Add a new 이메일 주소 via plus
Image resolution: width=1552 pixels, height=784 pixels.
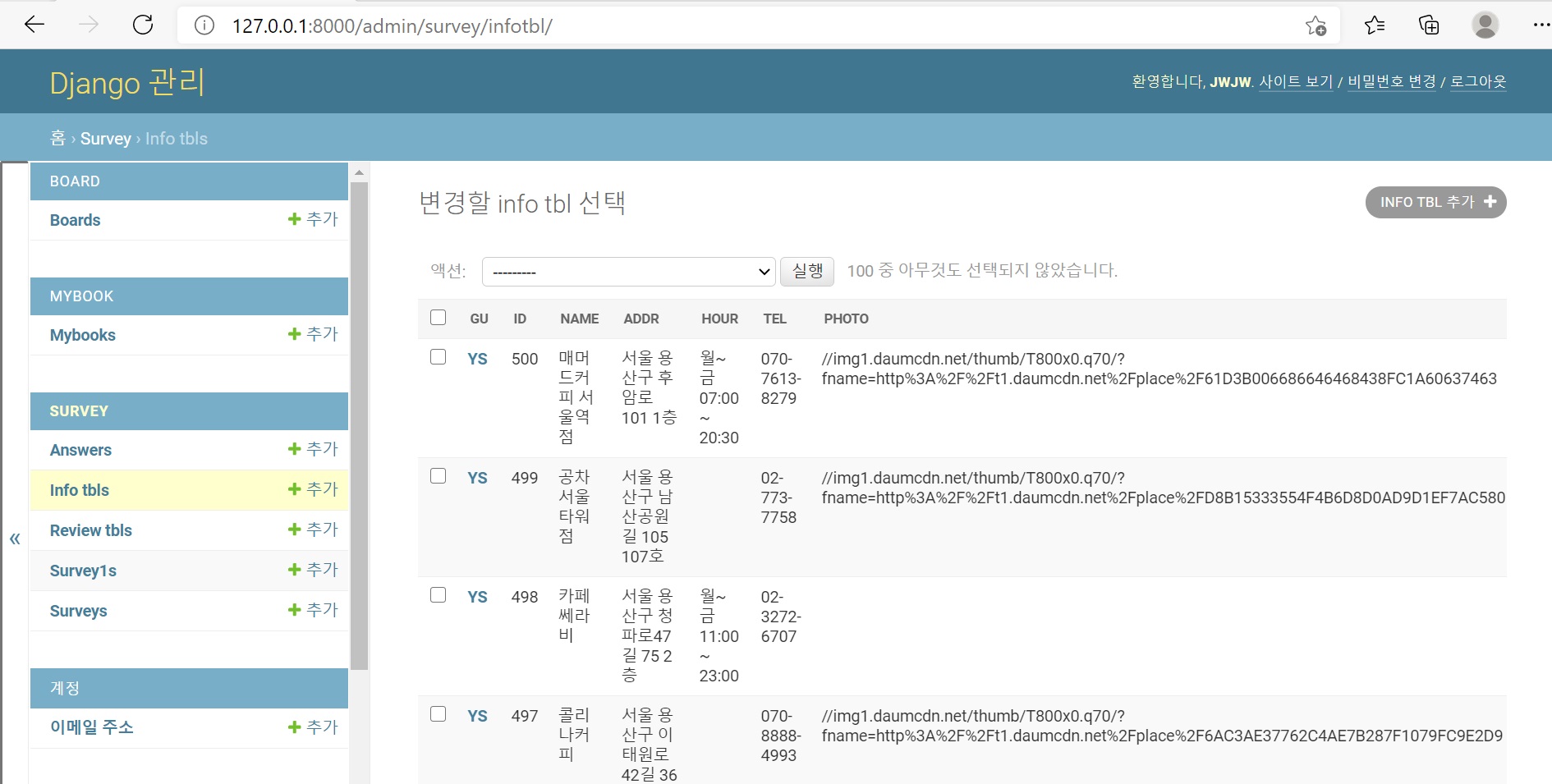(313, 727)
